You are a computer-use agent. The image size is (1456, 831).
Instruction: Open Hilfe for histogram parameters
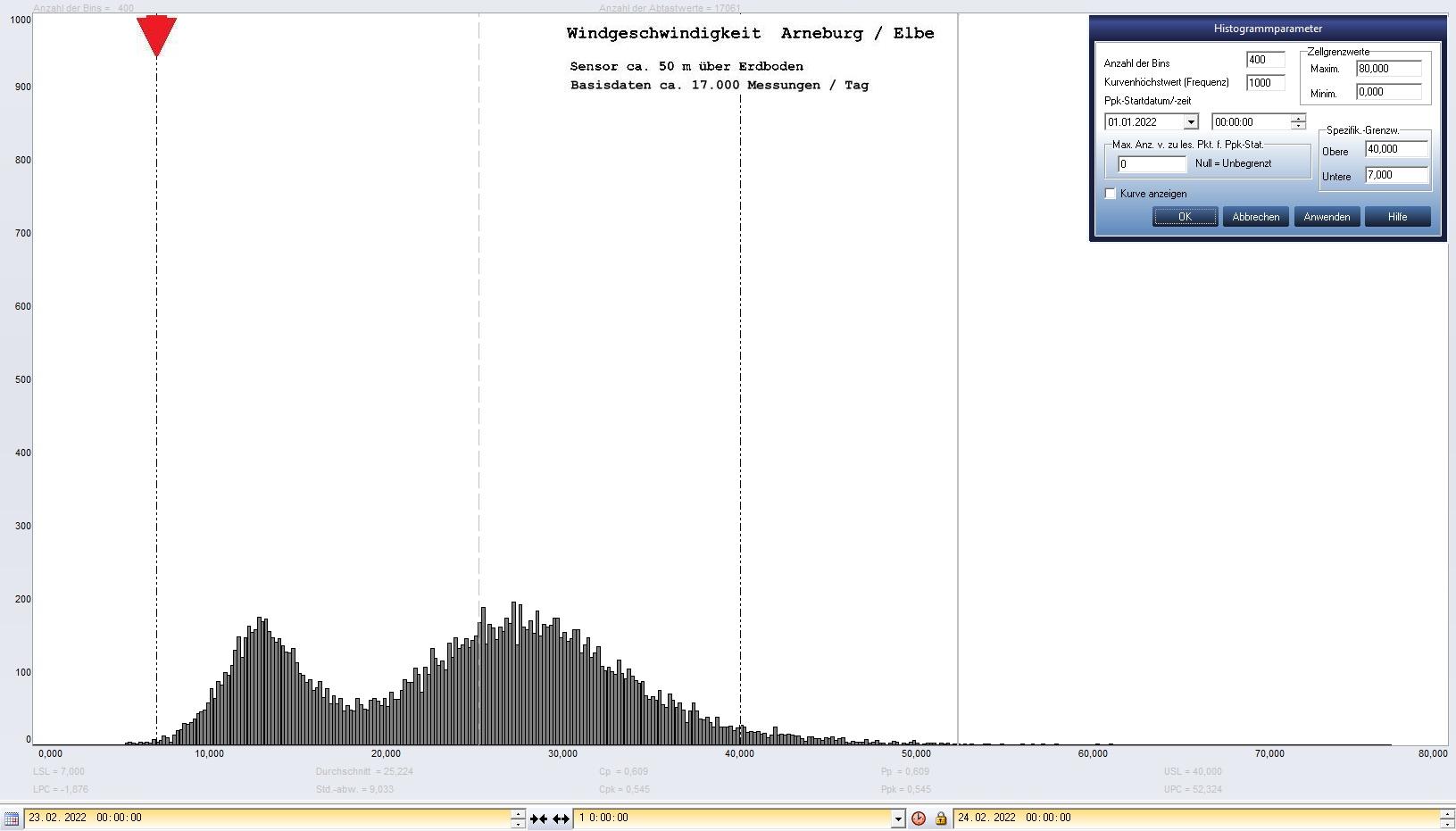[1397, 217]
